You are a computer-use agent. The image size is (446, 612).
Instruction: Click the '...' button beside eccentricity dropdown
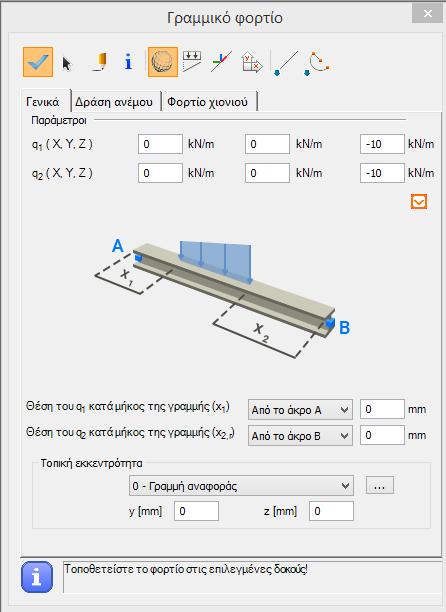[x=380, y=485]
